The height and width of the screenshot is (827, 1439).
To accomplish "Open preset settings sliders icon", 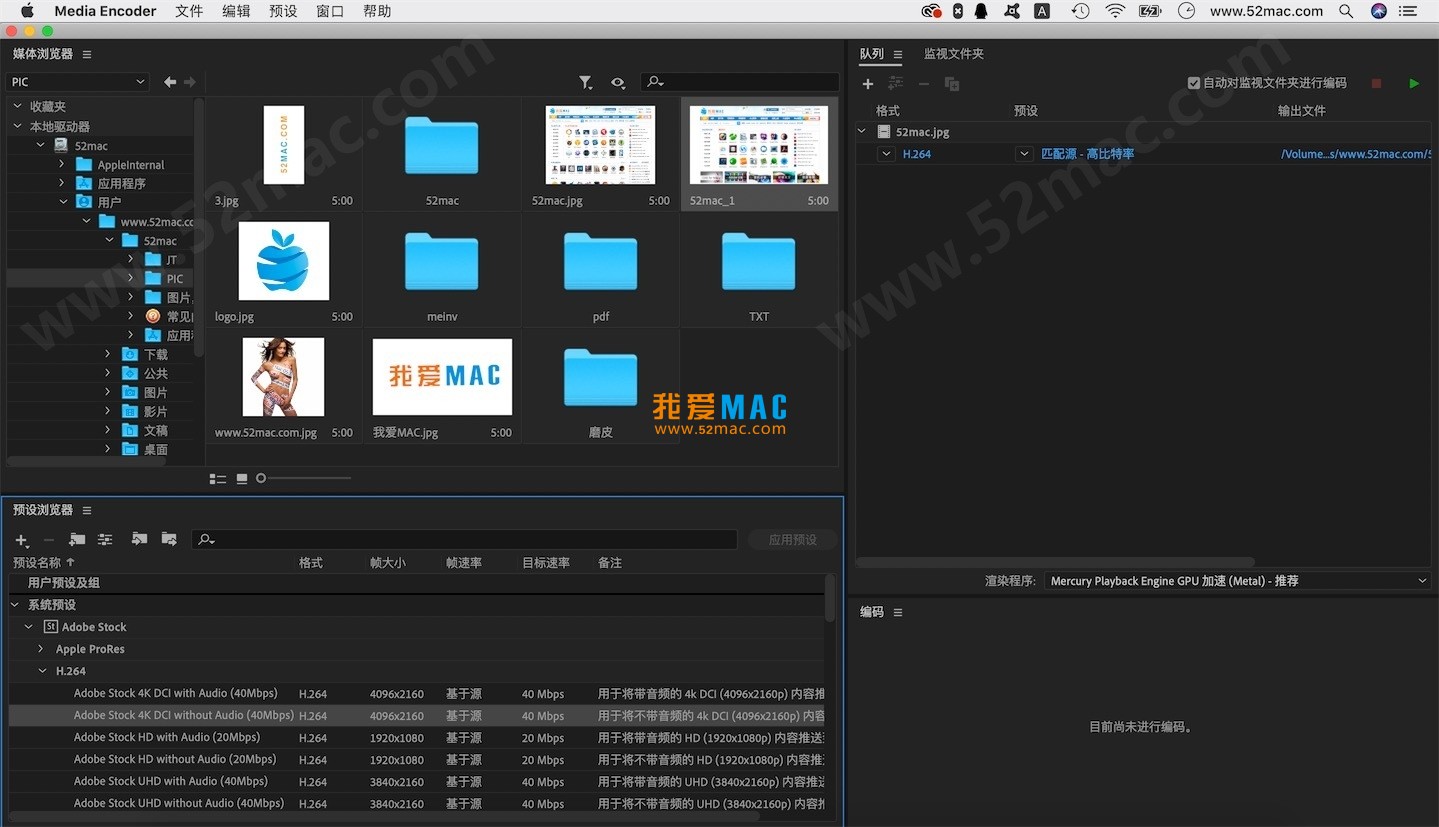I will coord(105,540).
